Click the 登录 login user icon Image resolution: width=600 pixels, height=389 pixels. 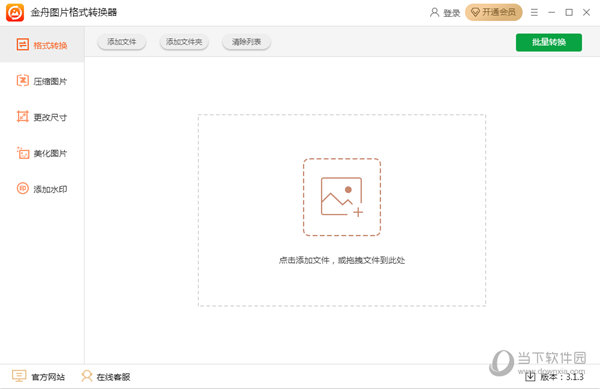click(x=434, y=13)
